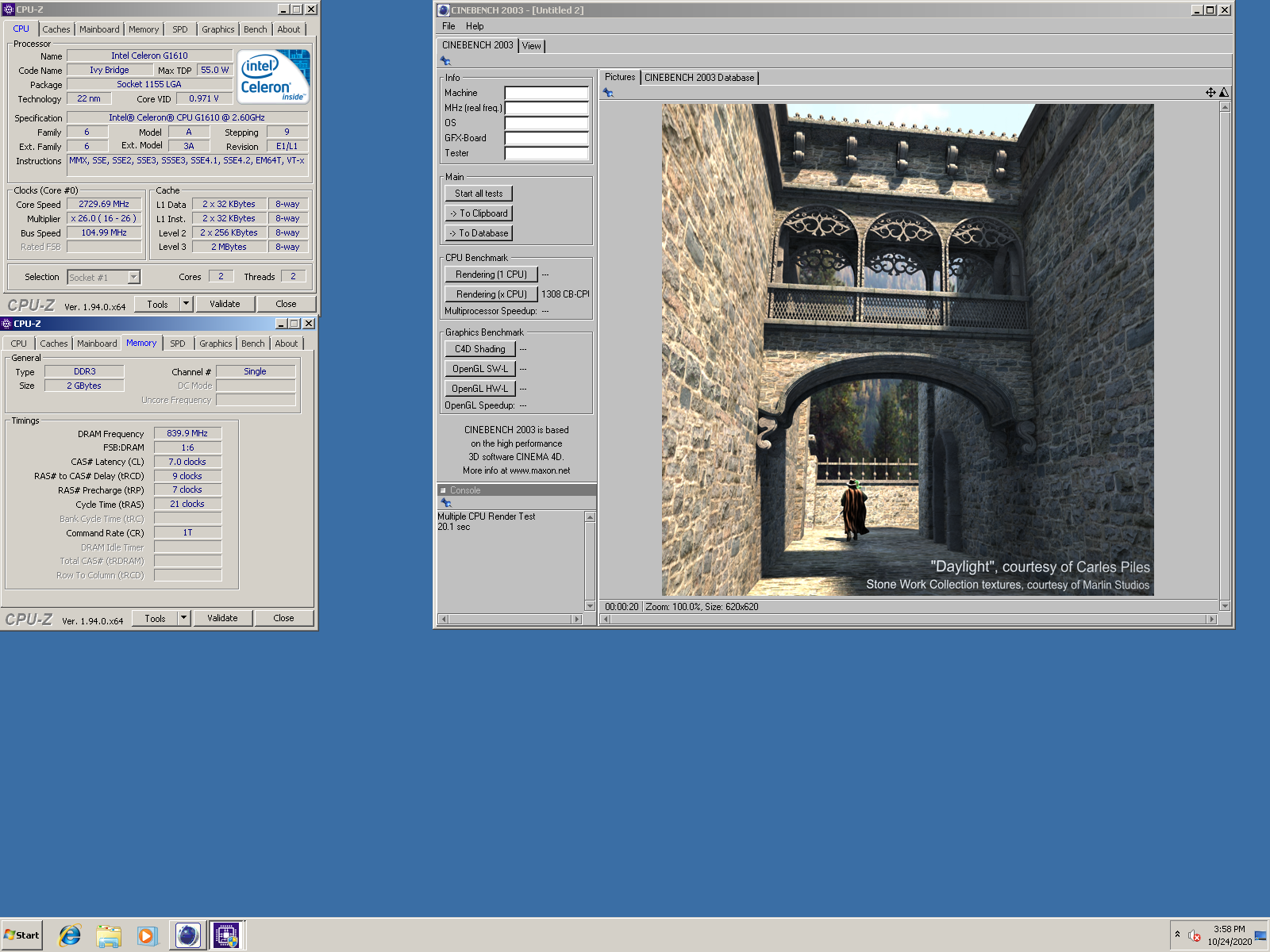Open Graphics tab in bottom CPU-Z window
Viewport: 1270px width, 952px height.
(x=216, y=344)
